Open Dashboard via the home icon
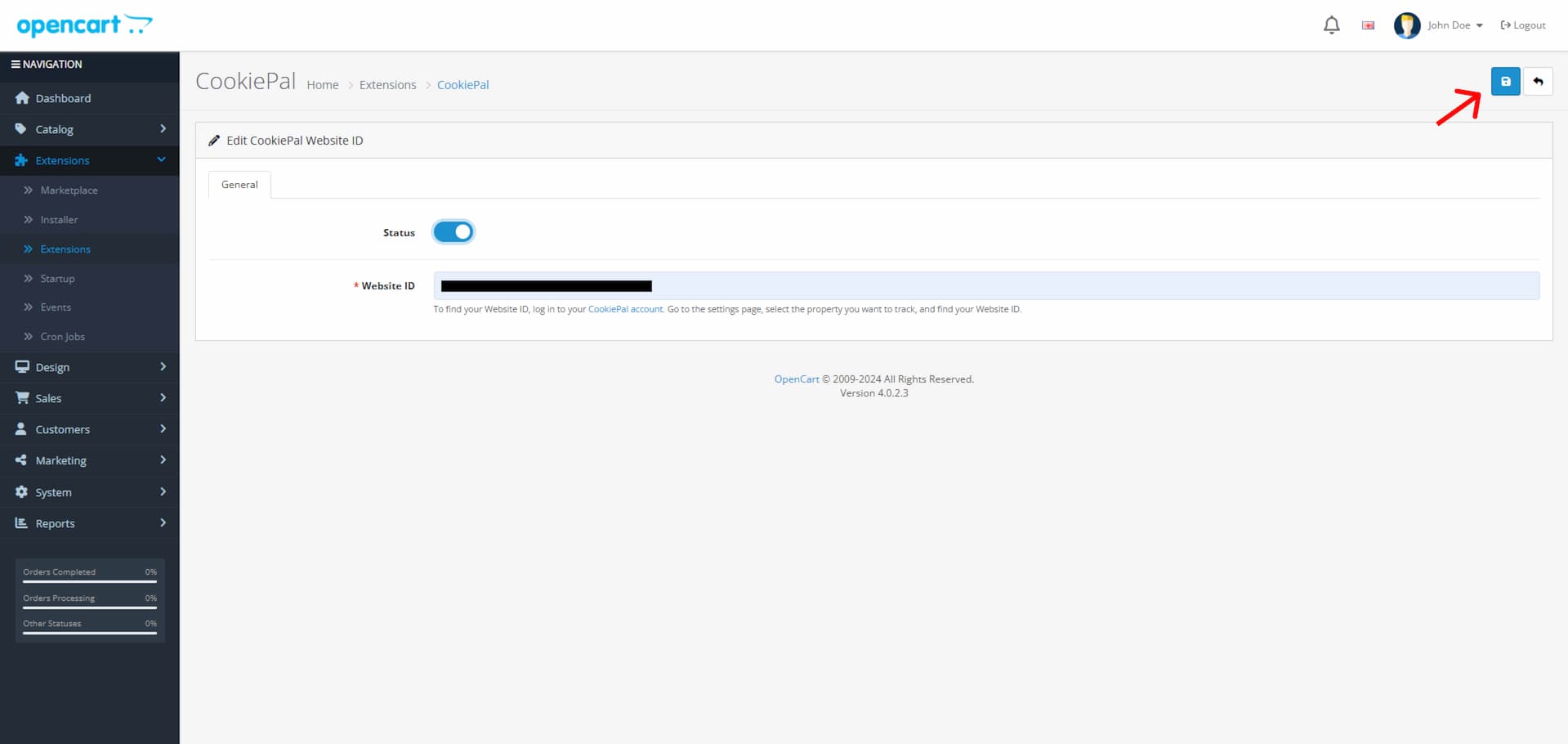1568x744 pixels. coord(22,98)
